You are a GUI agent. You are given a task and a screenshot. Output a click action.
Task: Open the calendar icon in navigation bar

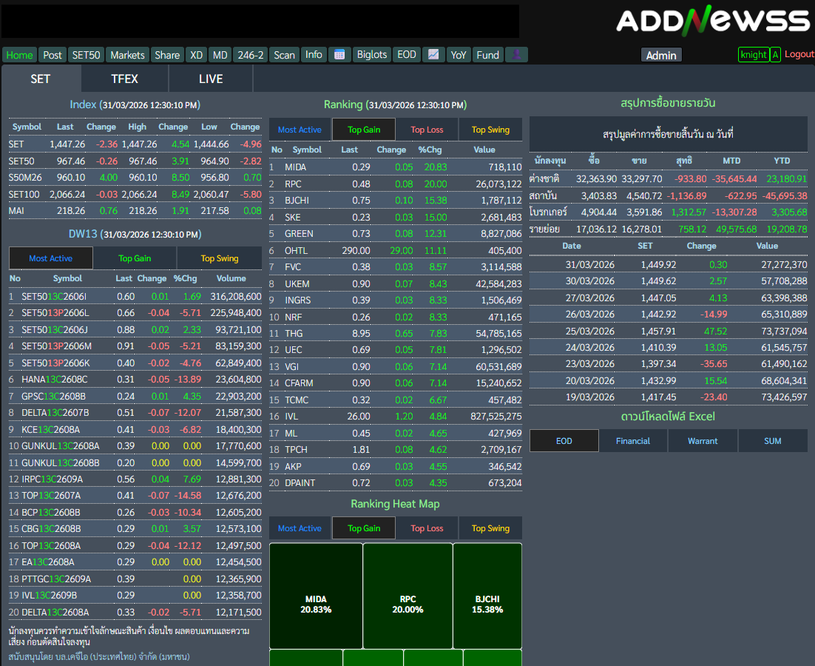tap(339, 55)
